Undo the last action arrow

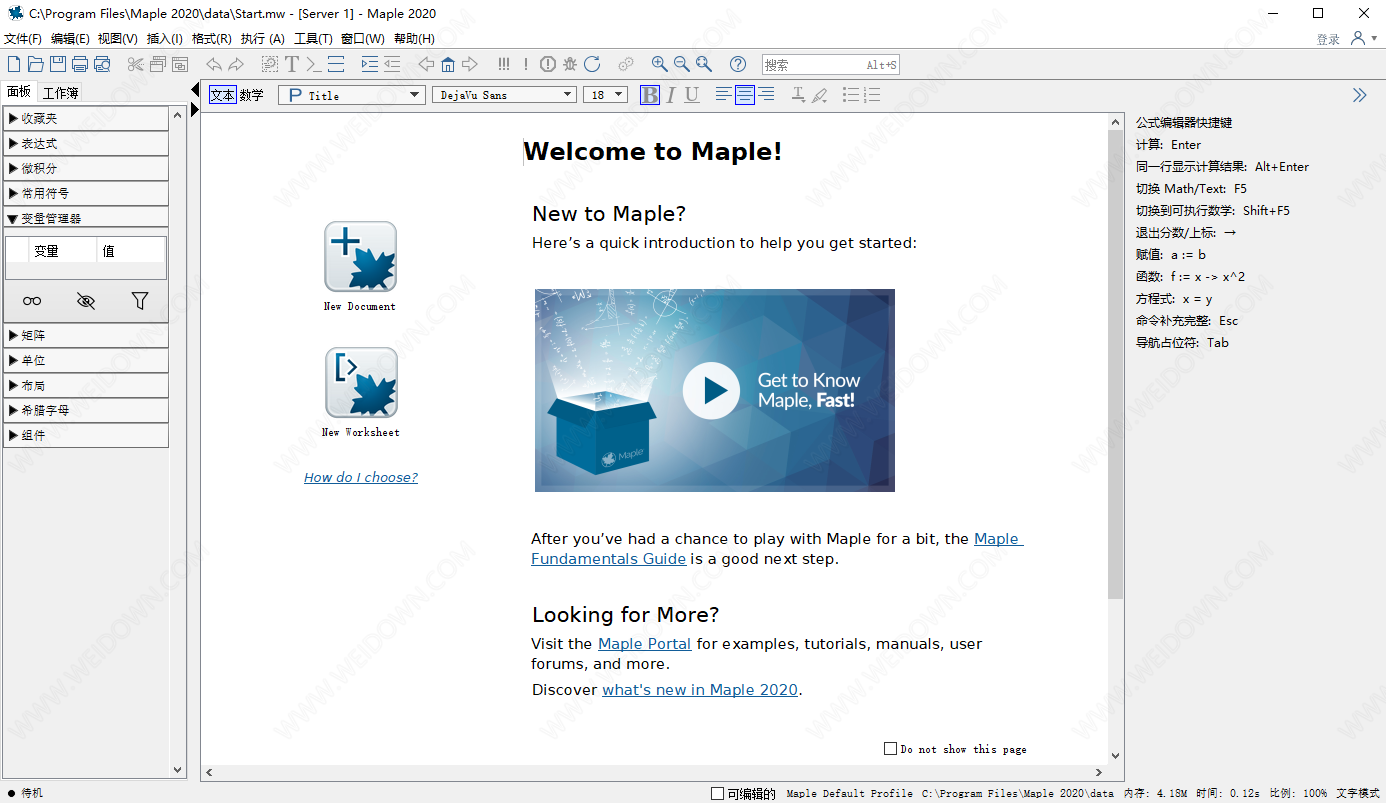coord(214,64)
